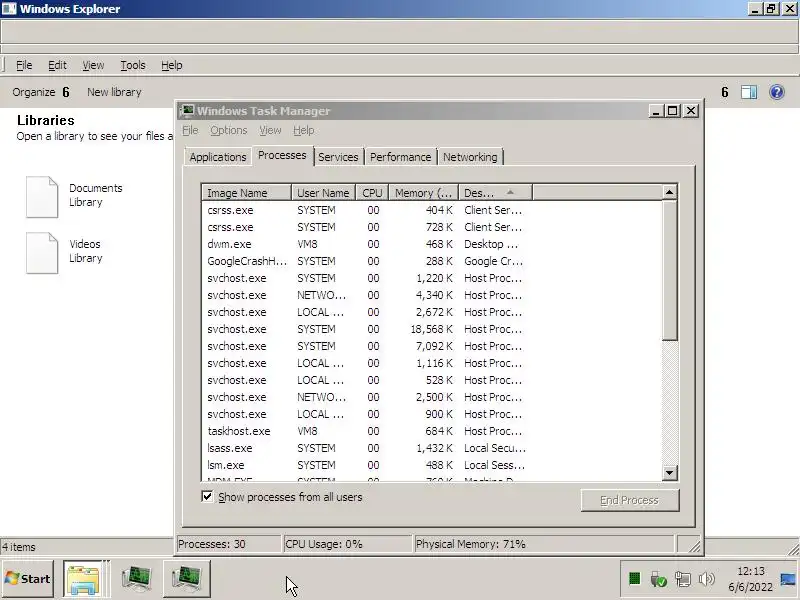Sort by Memory column header

coord(423,193)
